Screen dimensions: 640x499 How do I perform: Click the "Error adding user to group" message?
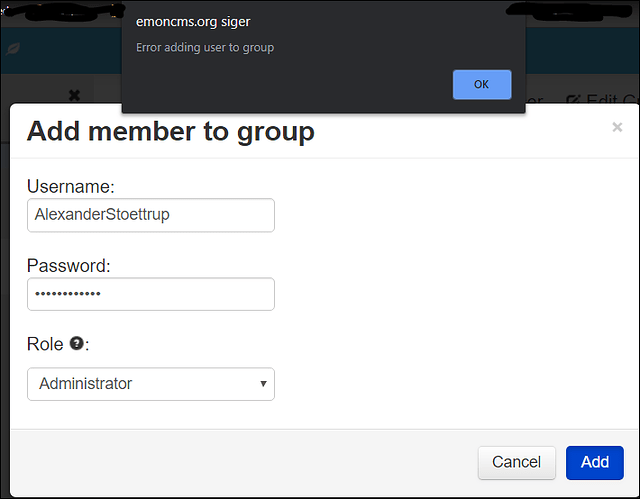tap(205, 48)
